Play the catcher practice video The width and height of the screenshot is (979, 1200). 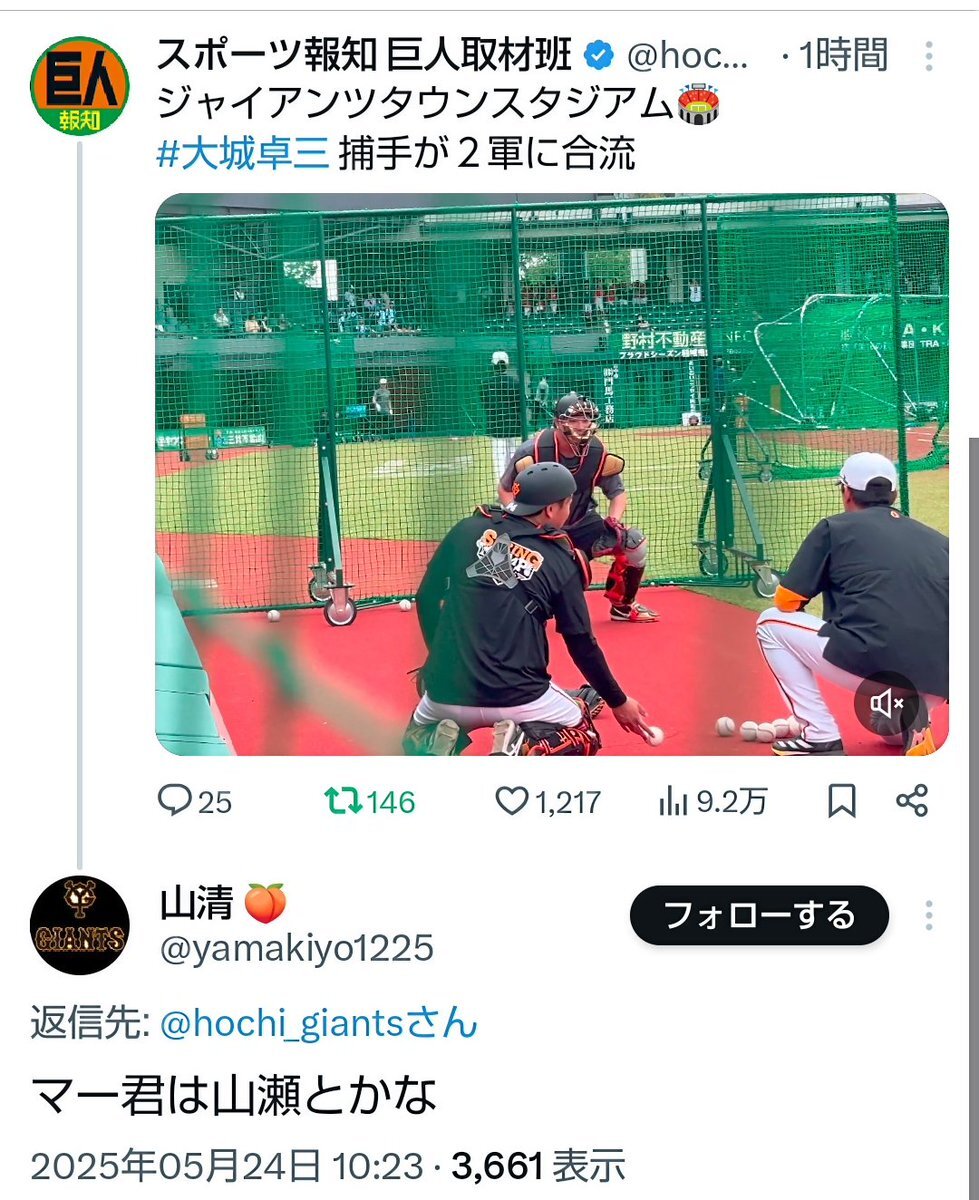click(x=551, y=474)
